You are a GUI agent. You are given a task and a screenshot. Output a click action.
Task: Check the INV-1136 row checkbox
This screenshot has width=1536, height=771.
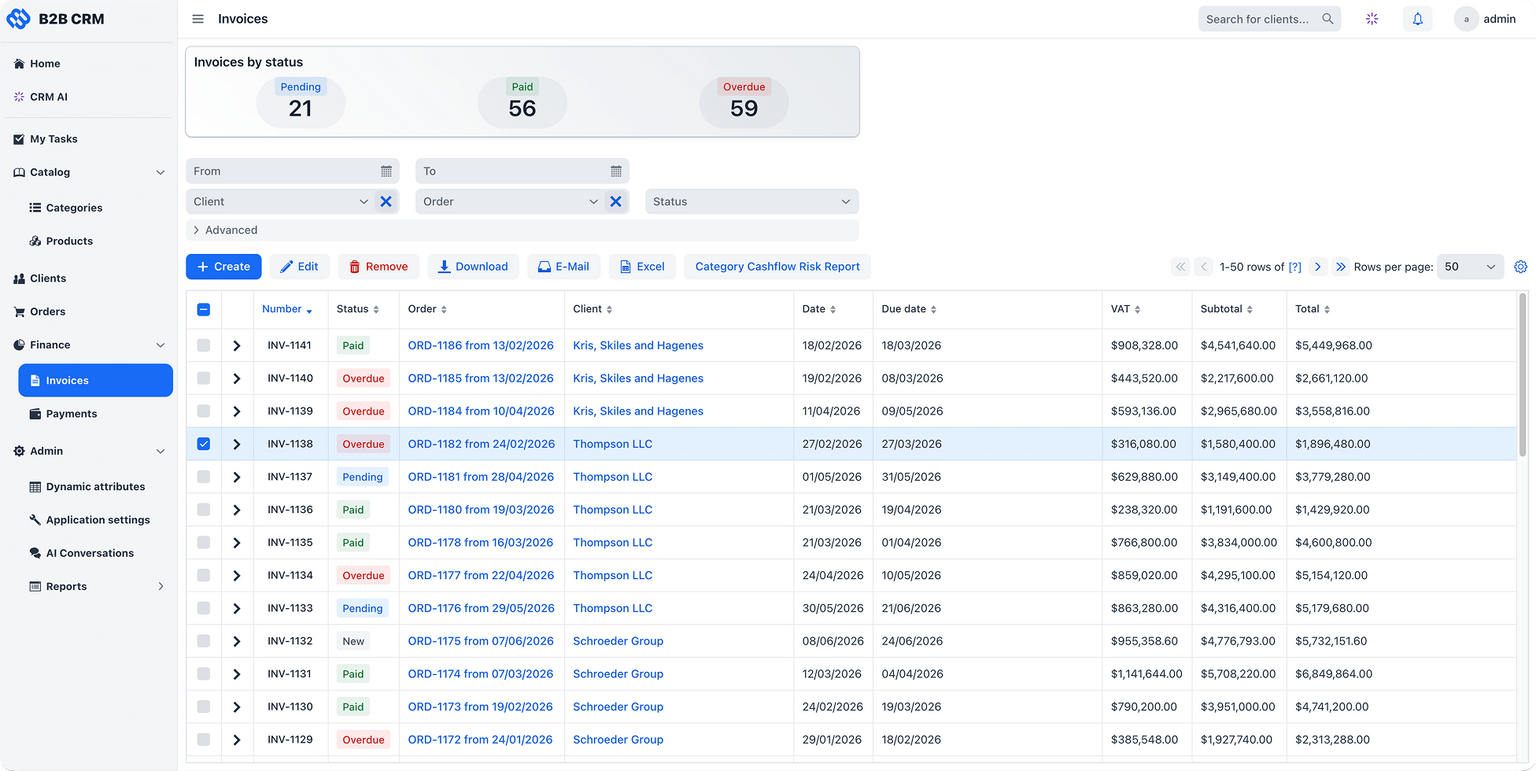coord(204,510)
